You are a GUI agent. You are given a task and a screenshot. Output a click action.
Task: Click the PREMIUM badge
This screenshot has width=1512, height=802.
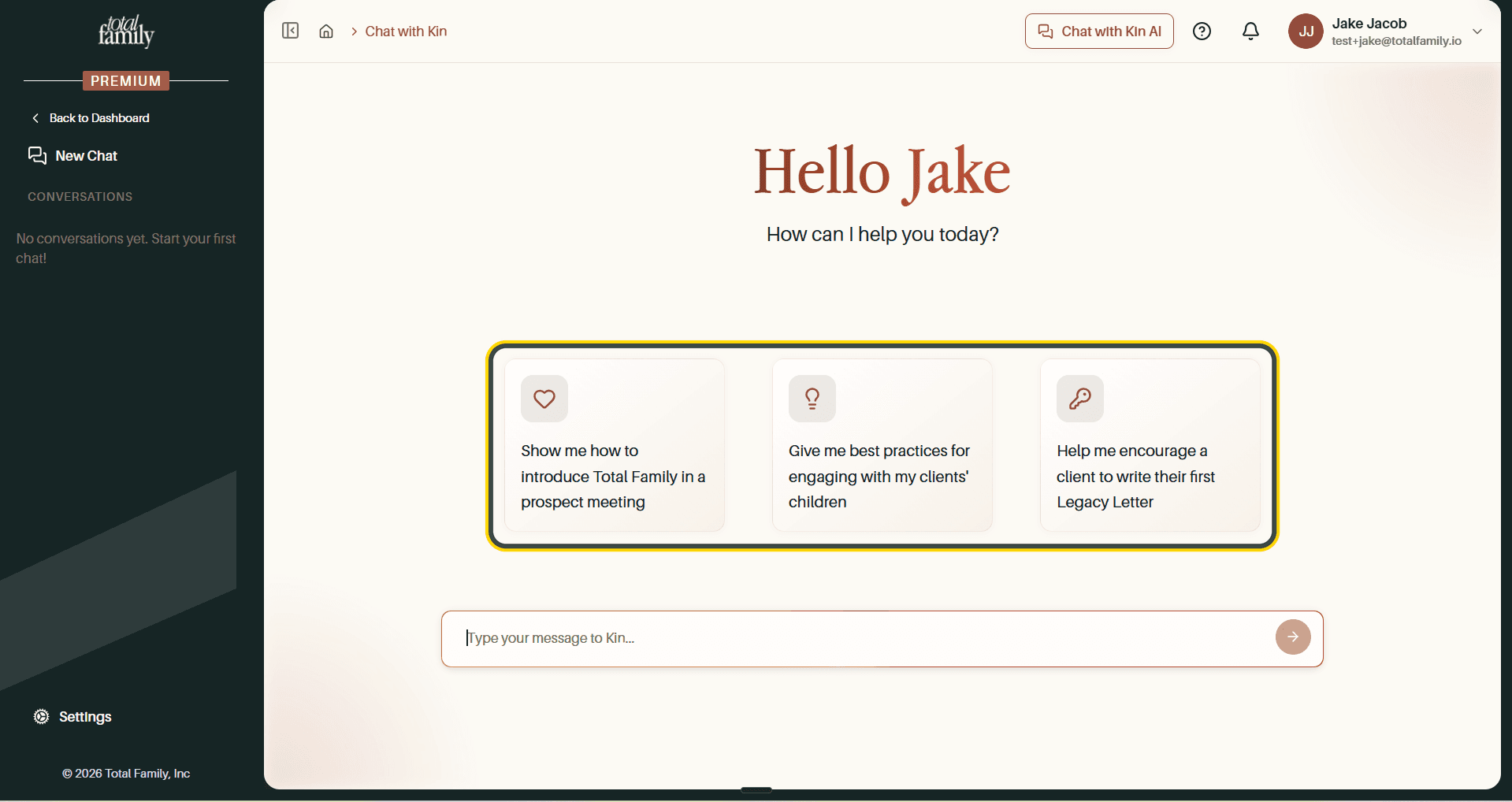click(x=126, y=81)
